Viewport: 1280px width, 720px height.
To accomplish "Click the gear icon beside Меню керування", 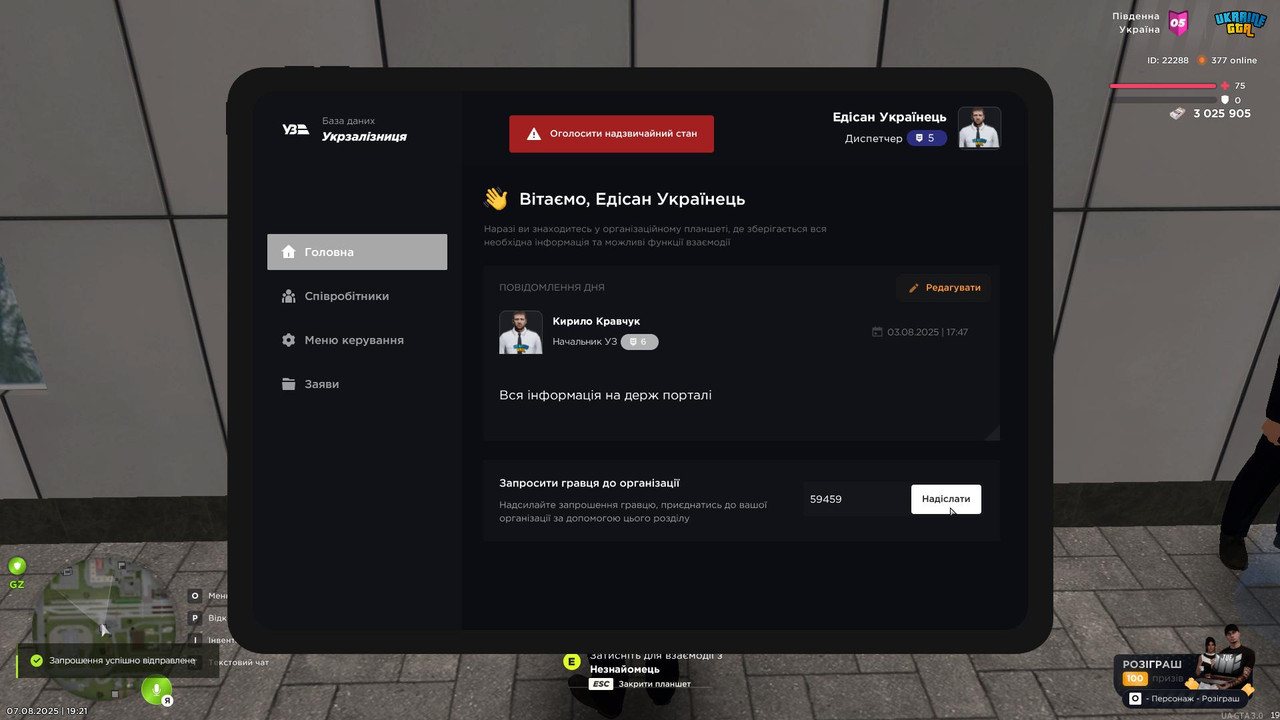I will (289, 340).
